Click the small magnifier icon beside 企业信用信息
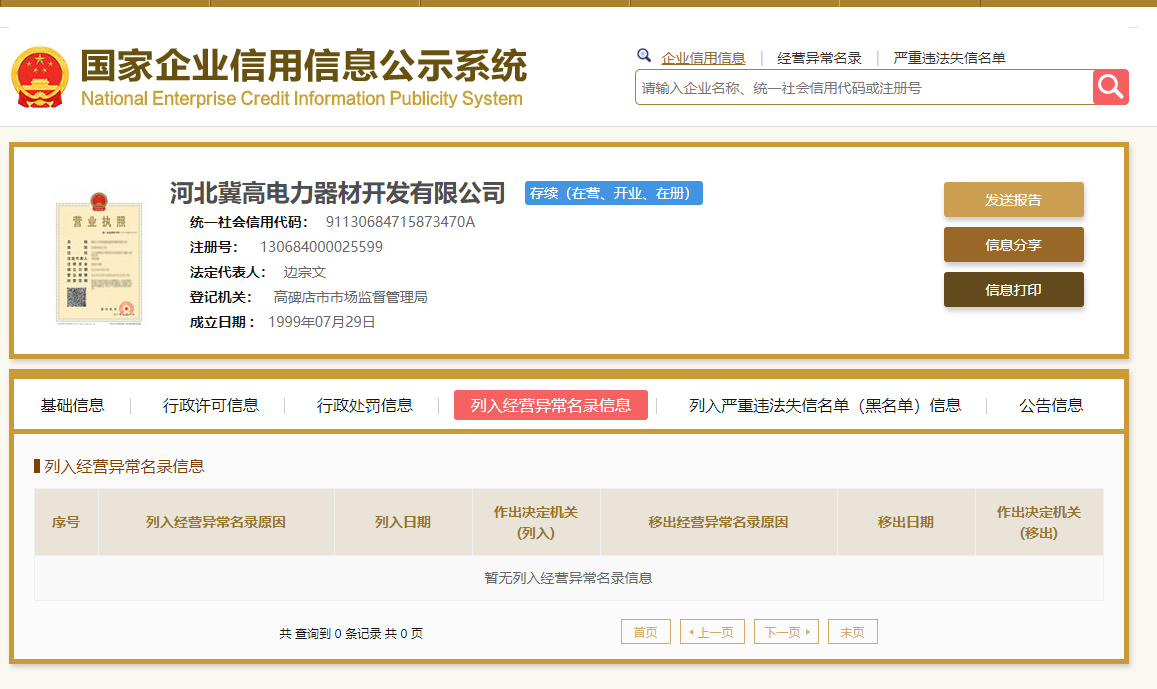This screenshot has height=689, width=1157. tap(644, 55)
